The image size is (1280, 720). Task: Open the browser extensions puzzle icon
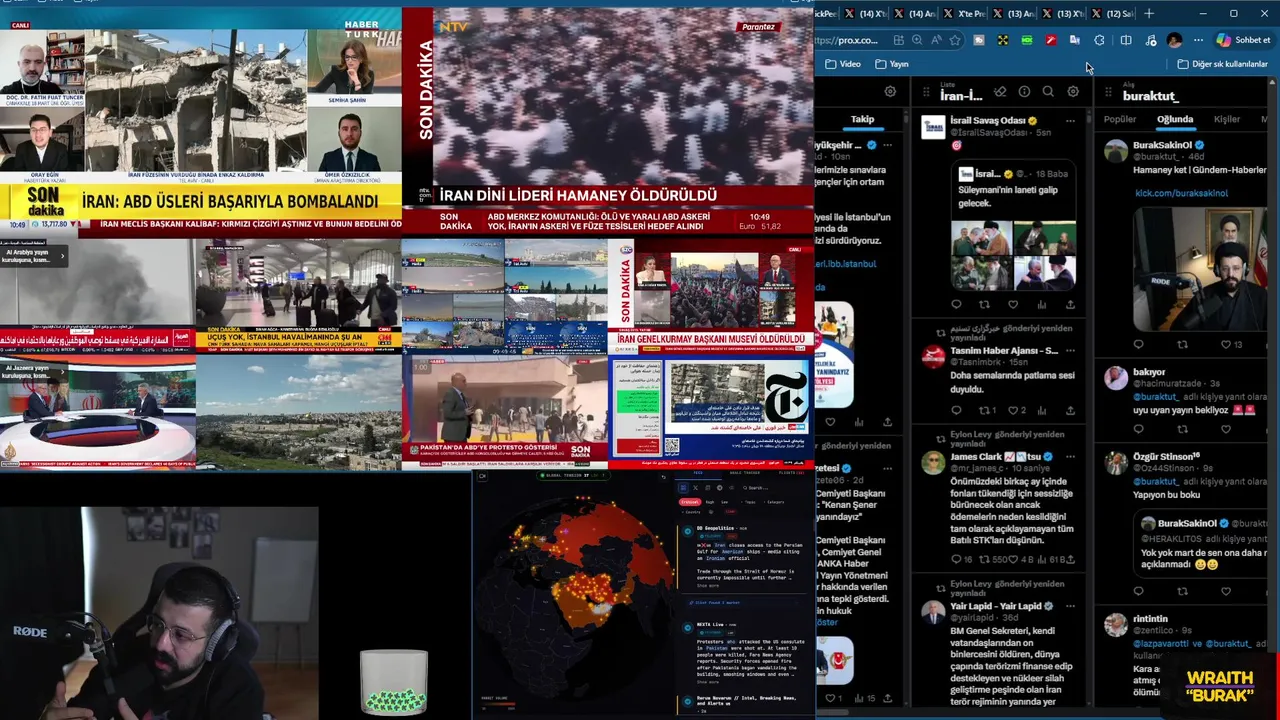coord(1099,40)
